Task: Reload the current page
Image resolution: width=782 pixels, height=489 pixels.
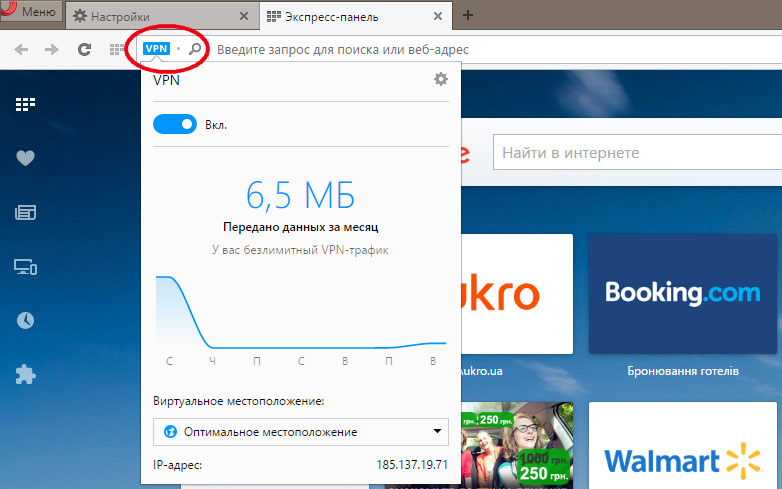Action: tap(84, 49)
